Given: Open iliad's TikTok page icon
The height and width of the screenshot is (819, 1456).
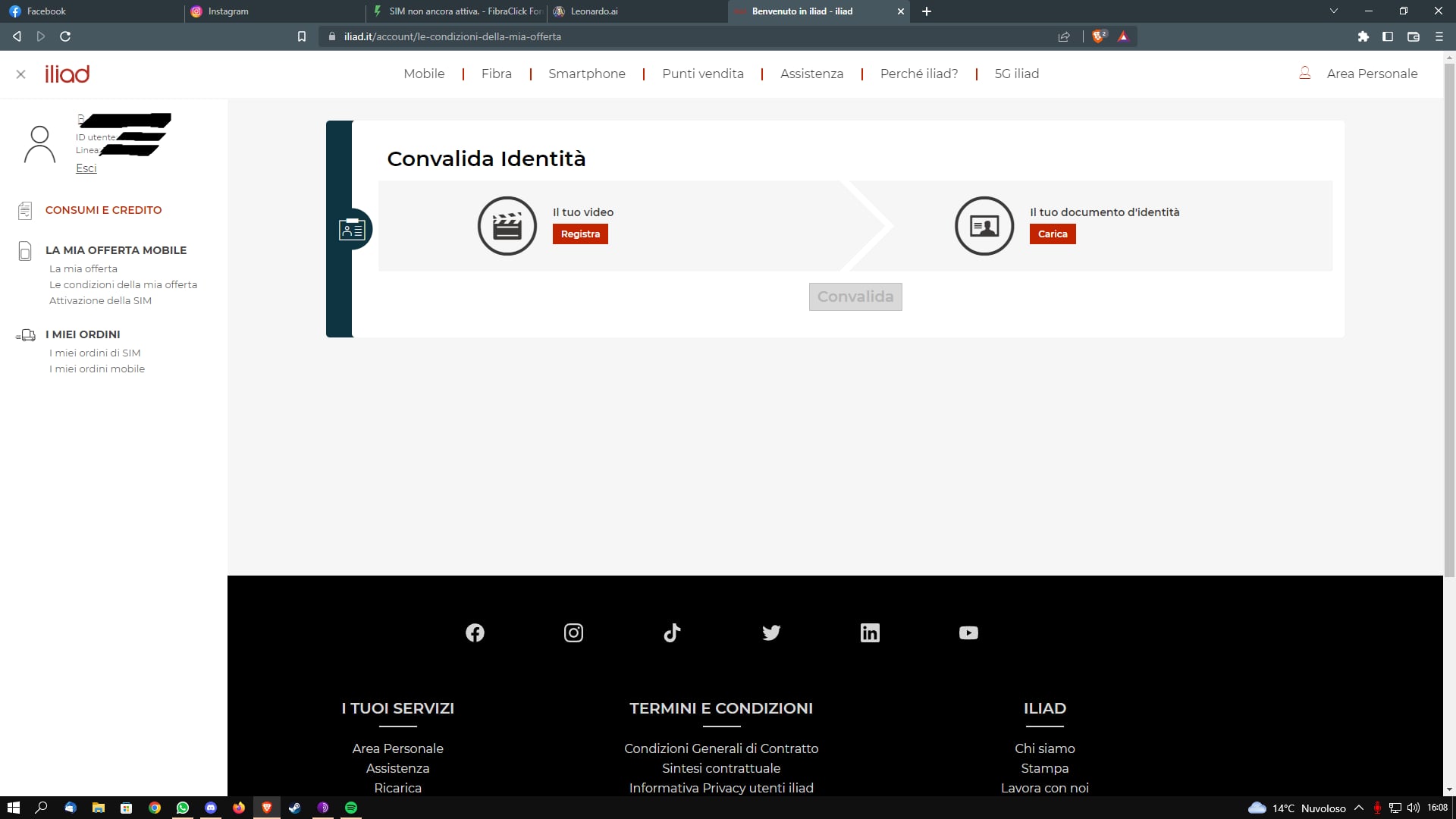Looking at the screenshot, I should click(x=672, y=632).
